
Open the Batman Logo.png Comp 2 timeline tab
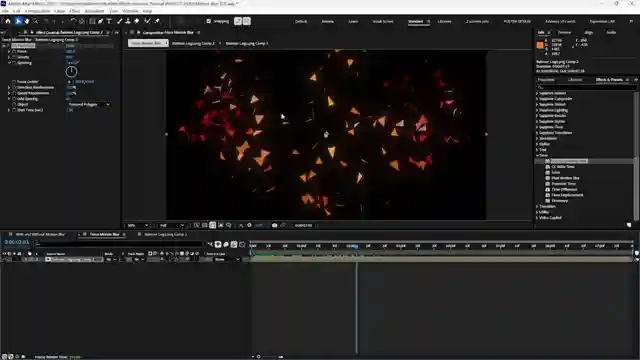click(x=165, y=234)
